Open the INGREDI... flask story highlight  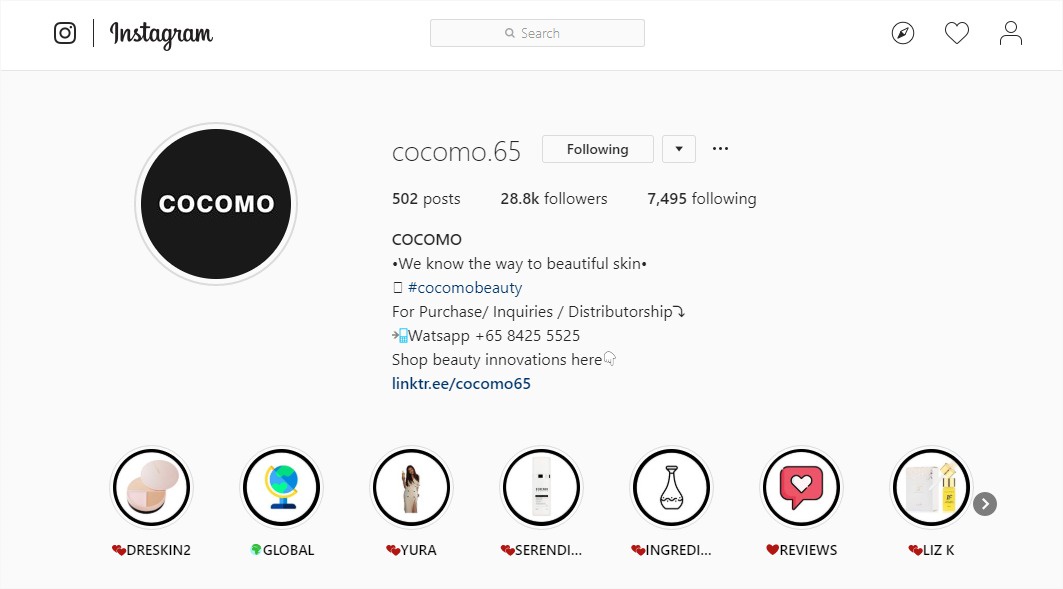(671, 487)
